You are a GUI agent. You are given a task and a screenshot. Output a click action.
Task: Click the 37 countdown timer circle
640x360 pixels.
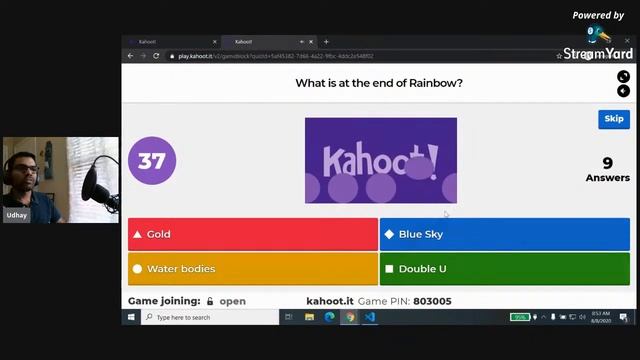point(152,160)
